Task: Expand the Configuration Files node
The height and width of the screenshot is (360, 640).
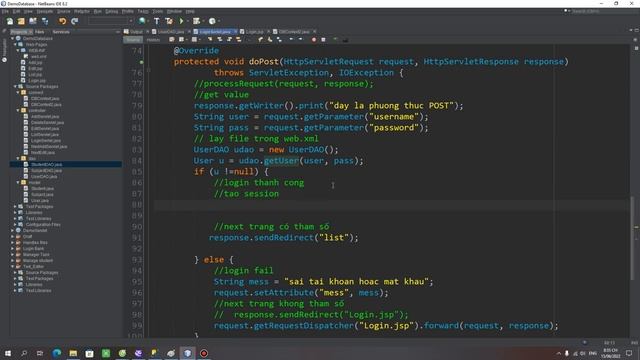Action: 15,224
